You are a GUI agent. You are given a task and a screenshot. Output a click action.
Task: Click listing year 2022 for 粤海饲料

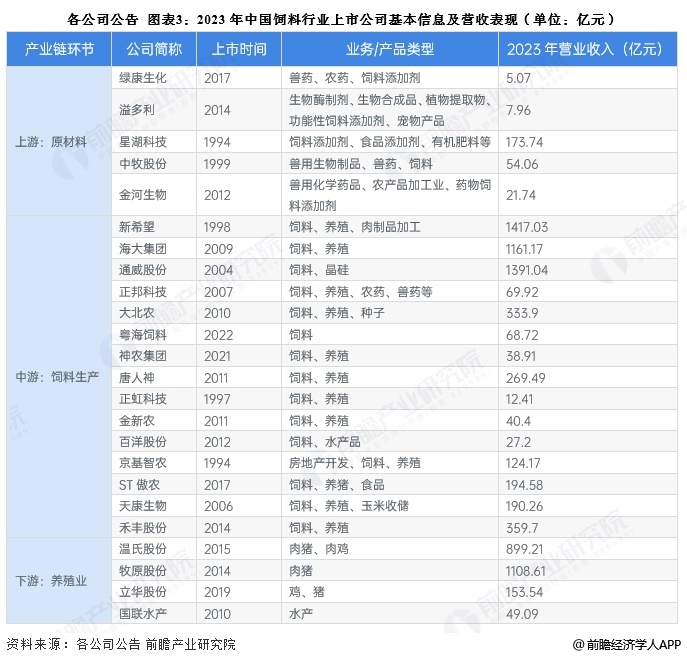click(x=218, y=335)
